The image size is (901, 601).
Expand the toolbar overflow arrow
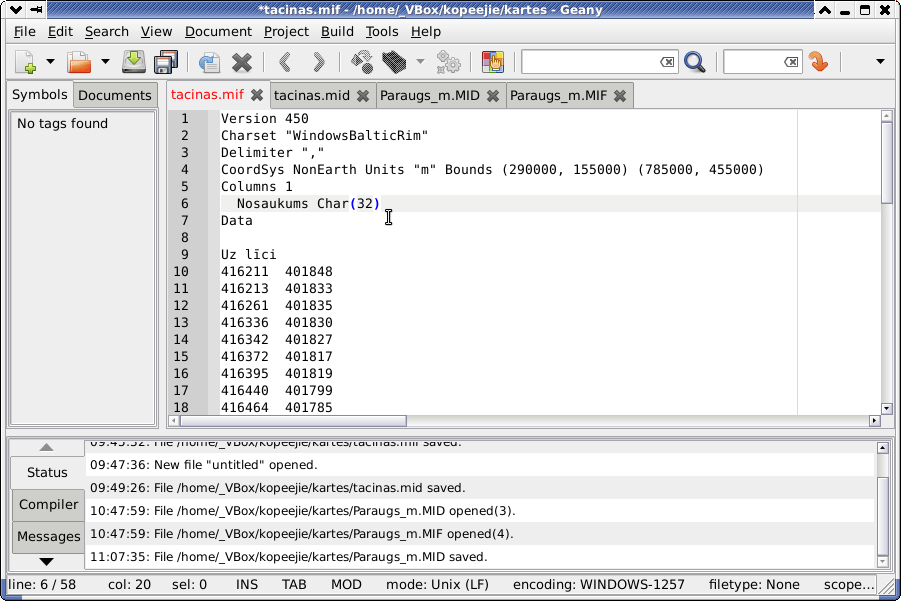(x=880, y=61)
